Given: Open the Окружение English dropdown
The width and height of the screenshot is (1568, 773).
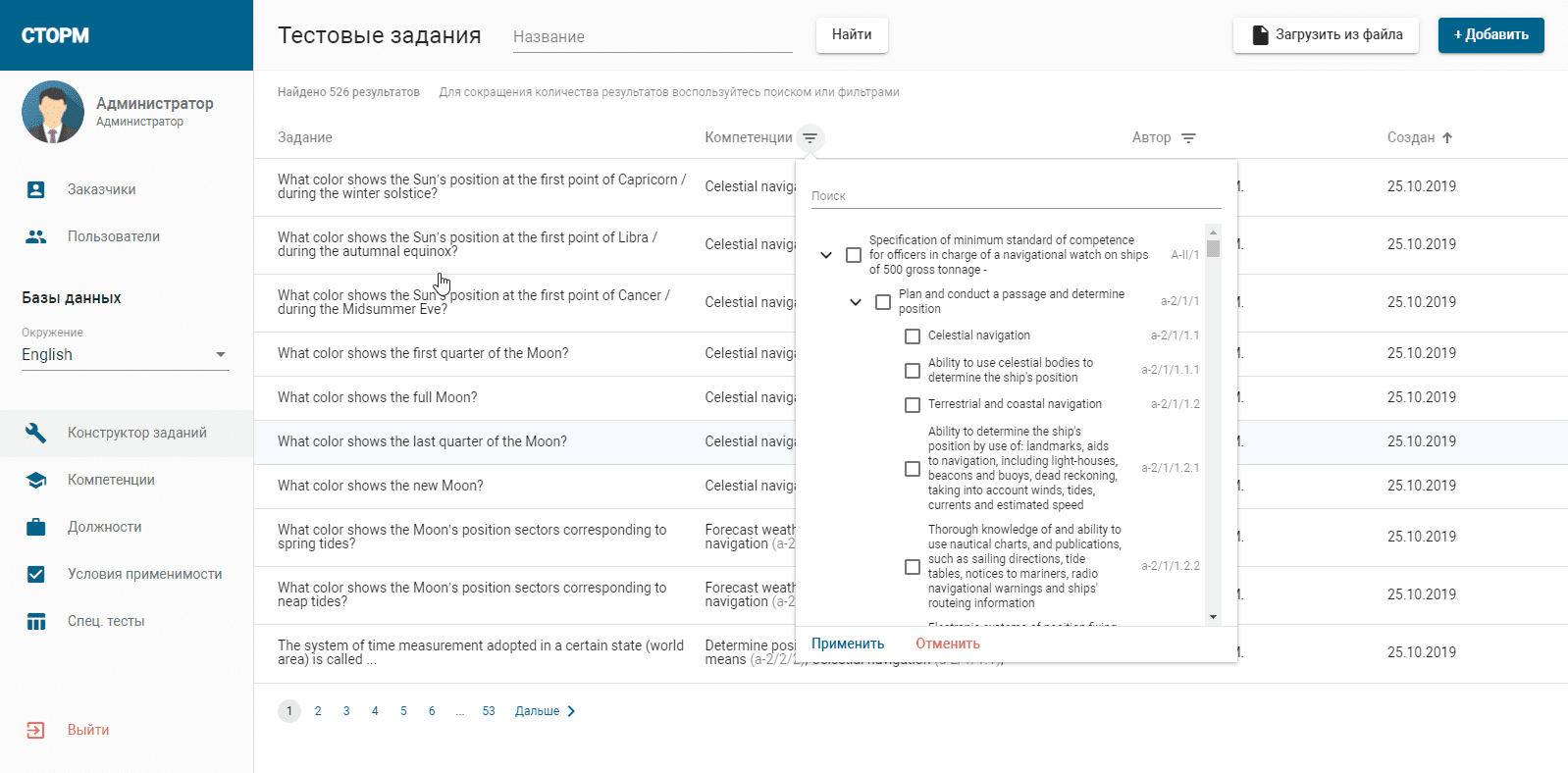Looking at the screenshot, I should pyautogui.click(x=125, y=355).
